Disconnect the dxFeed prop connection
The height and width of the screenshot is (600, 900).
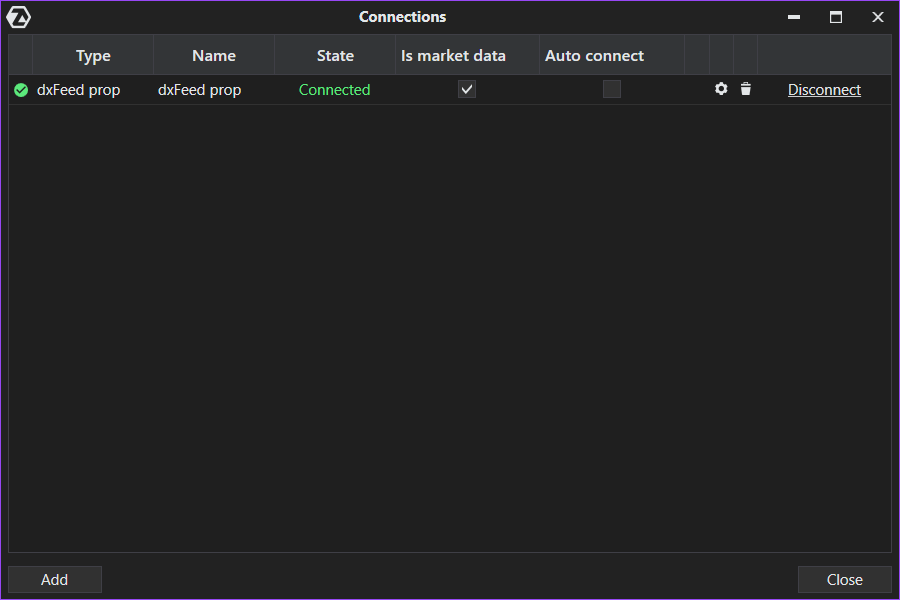(824, 90)
